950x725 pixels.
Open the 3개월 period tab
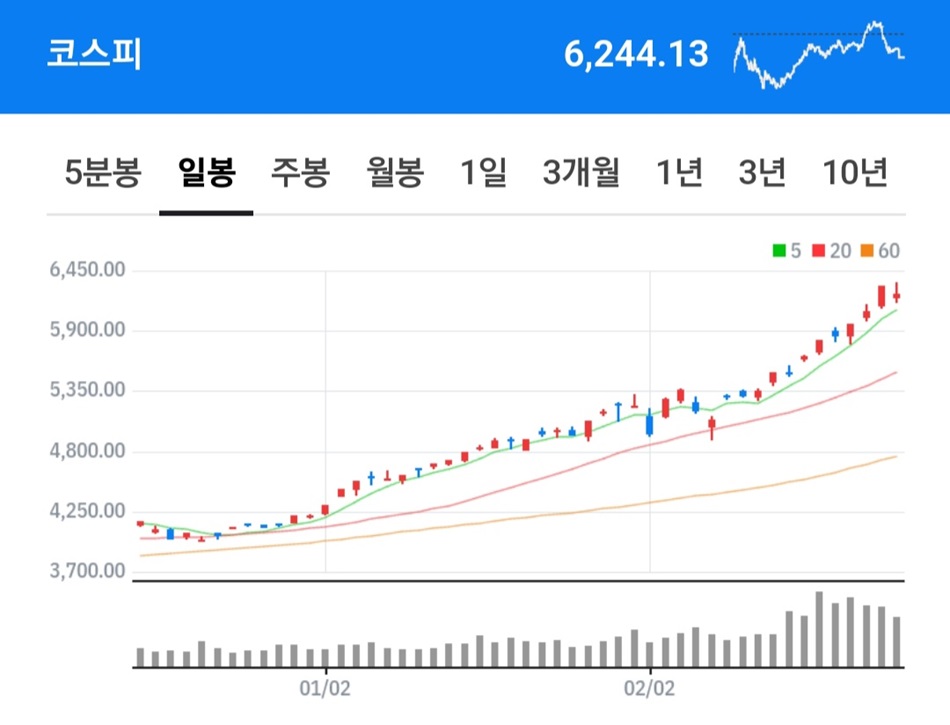coord(581,172)
